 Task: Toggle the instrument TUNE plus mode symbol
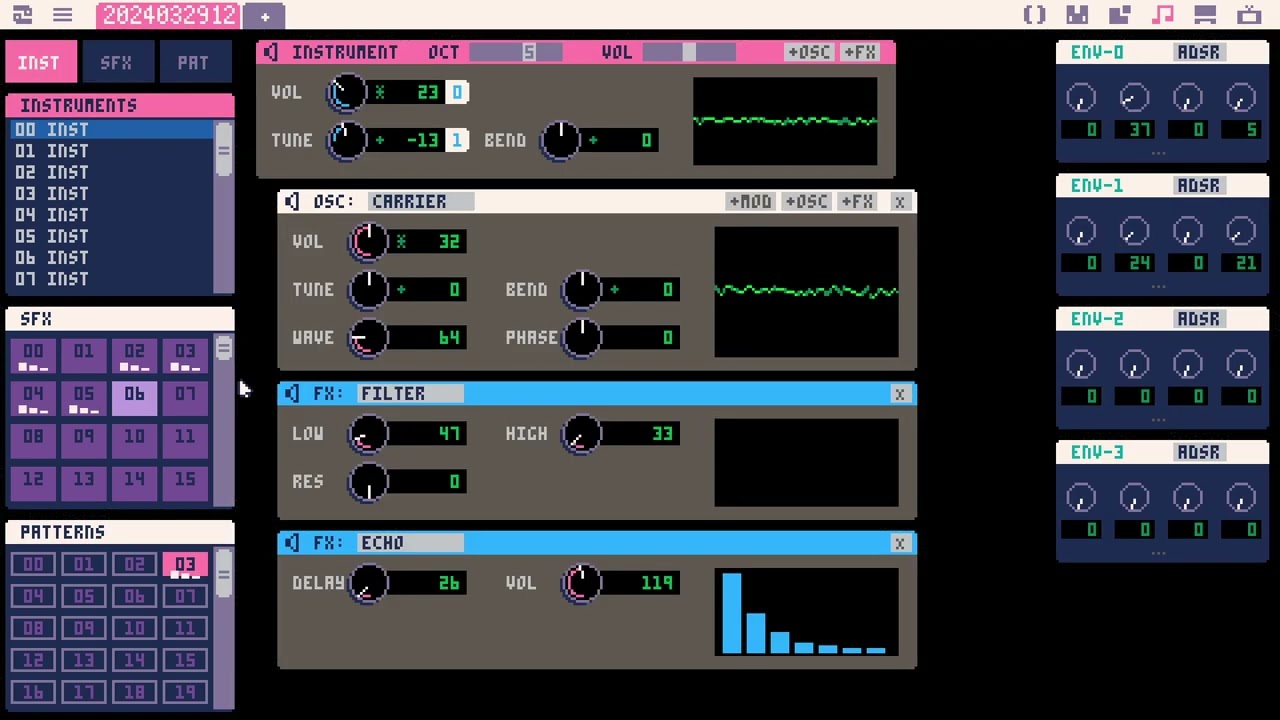[379, 140]
